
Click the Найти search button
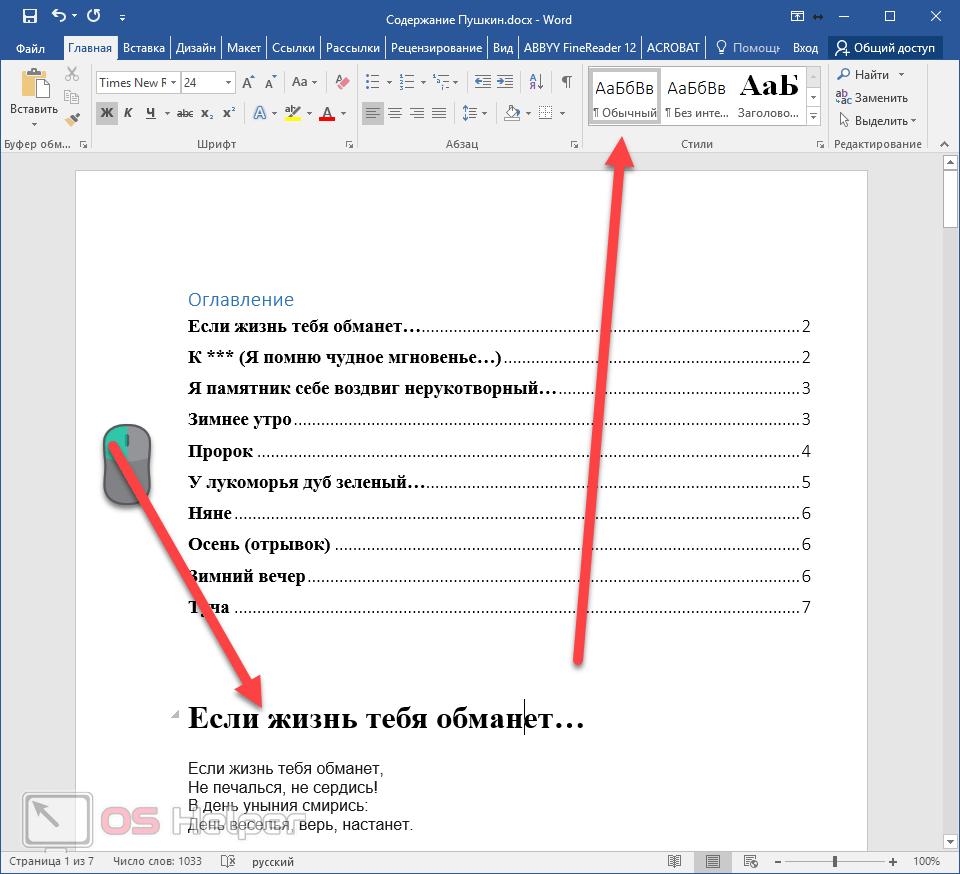tap(864, 75)
